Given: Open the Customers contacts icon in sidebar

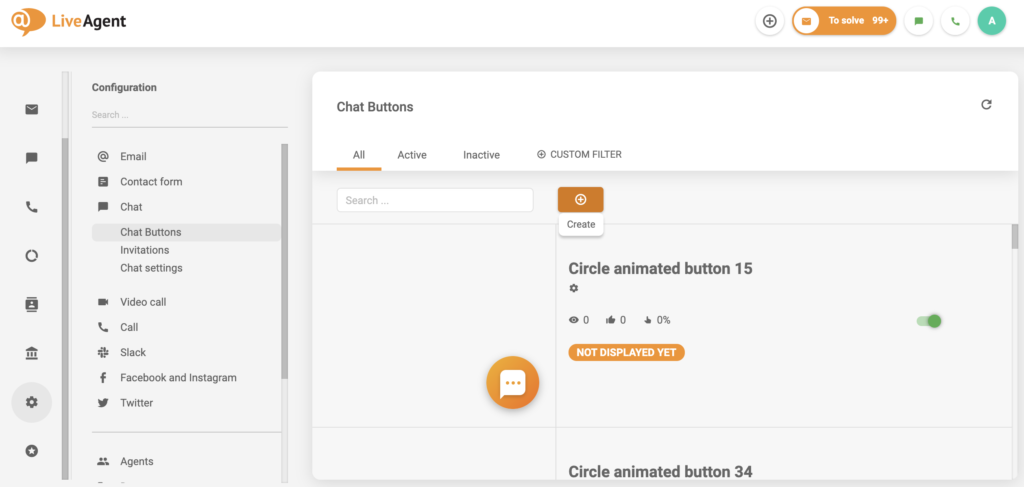Looking at the screenshot, I should (x=32, y=304).
